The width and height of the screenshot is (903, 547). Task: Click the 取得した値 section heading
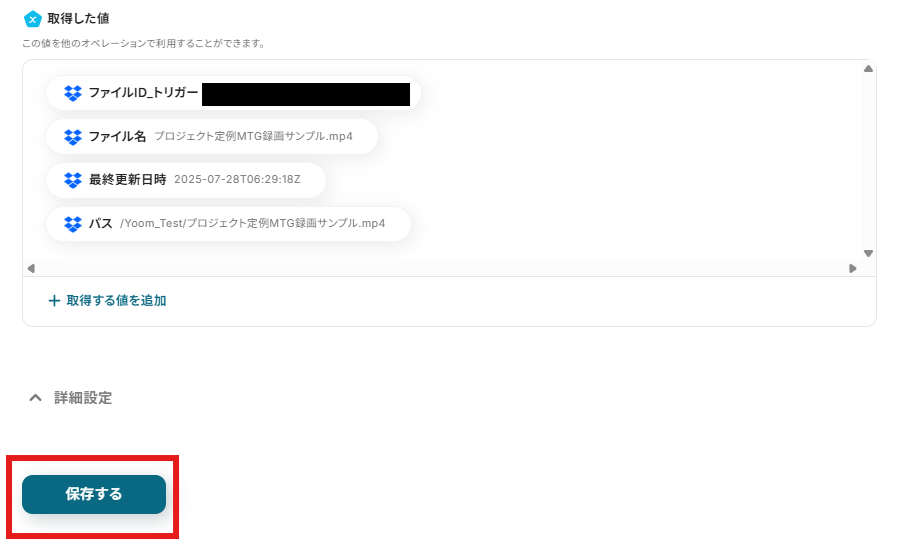(x=78, y=18)
